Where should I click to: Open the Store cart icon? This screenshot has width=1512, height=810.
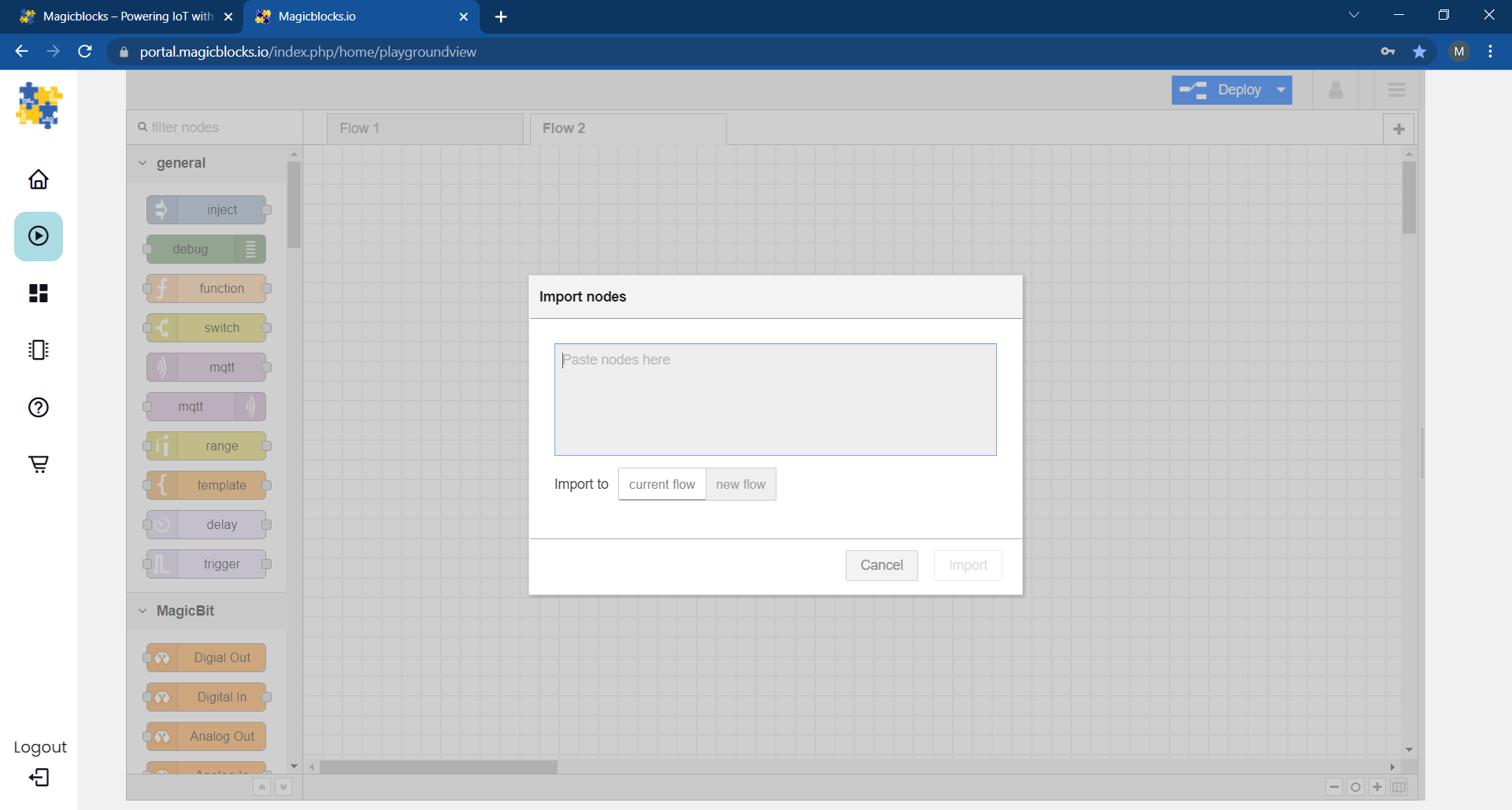point(37,464)
